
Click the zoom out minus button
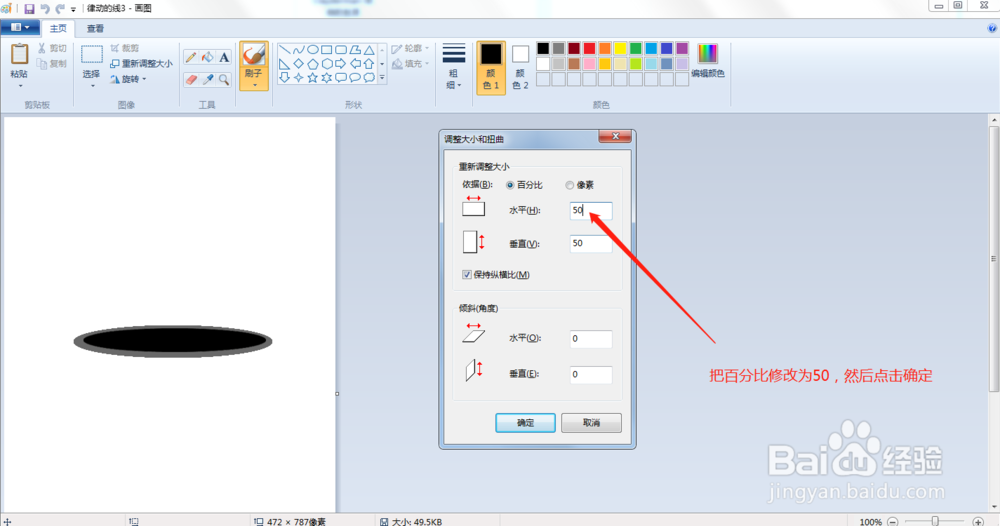(893, 522)
